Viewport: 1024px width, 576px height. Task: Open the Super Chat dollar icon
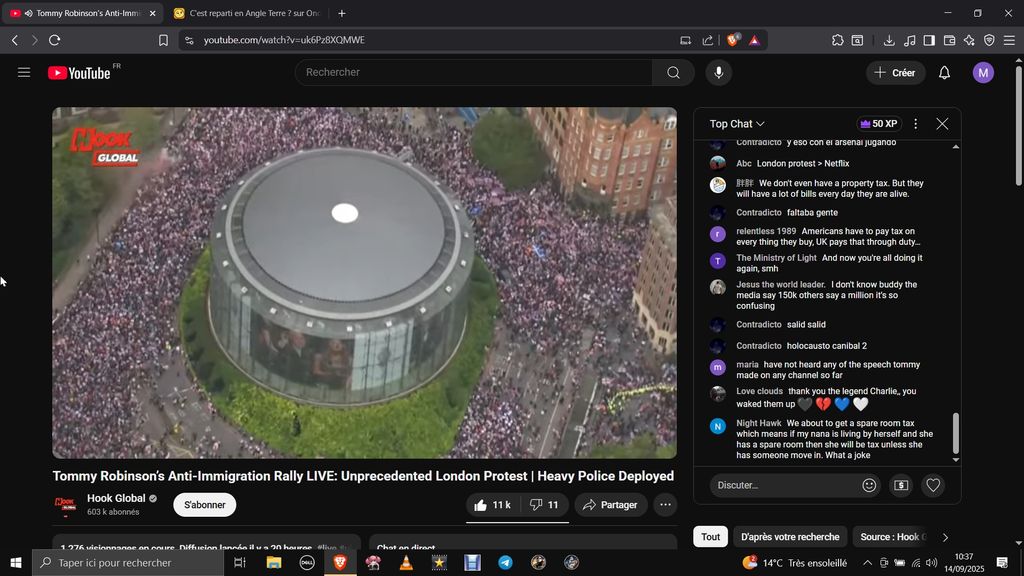pos(901,485)
